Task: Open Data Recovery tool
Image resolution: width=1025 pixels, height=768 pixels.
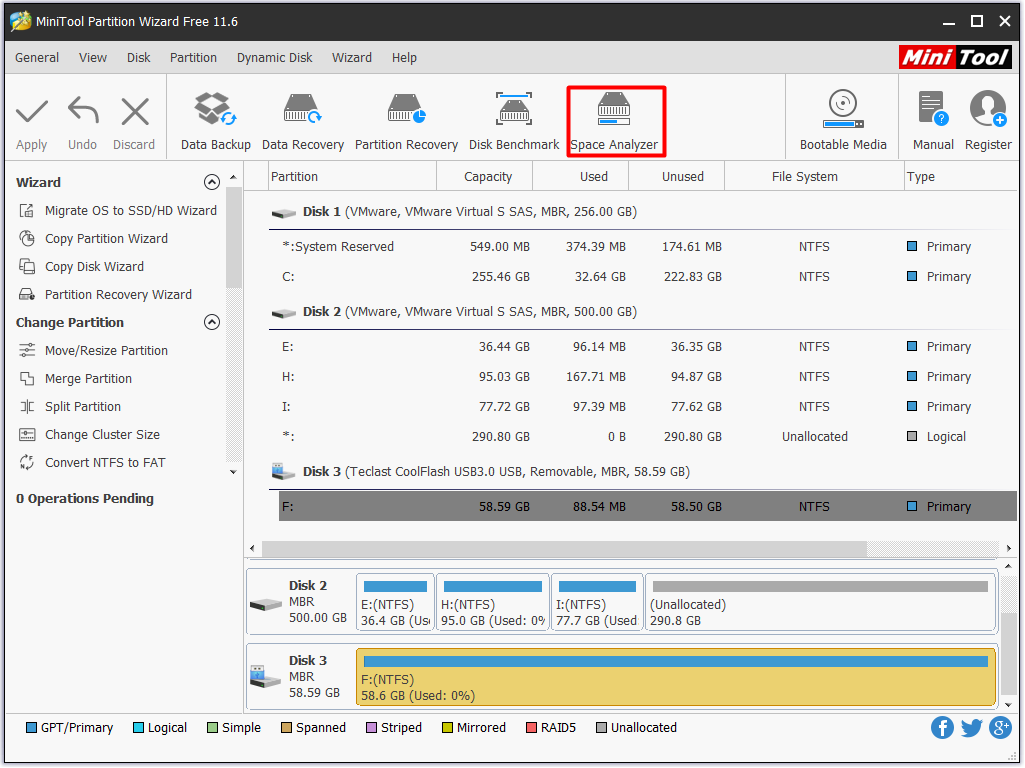Action: [302, 121]
